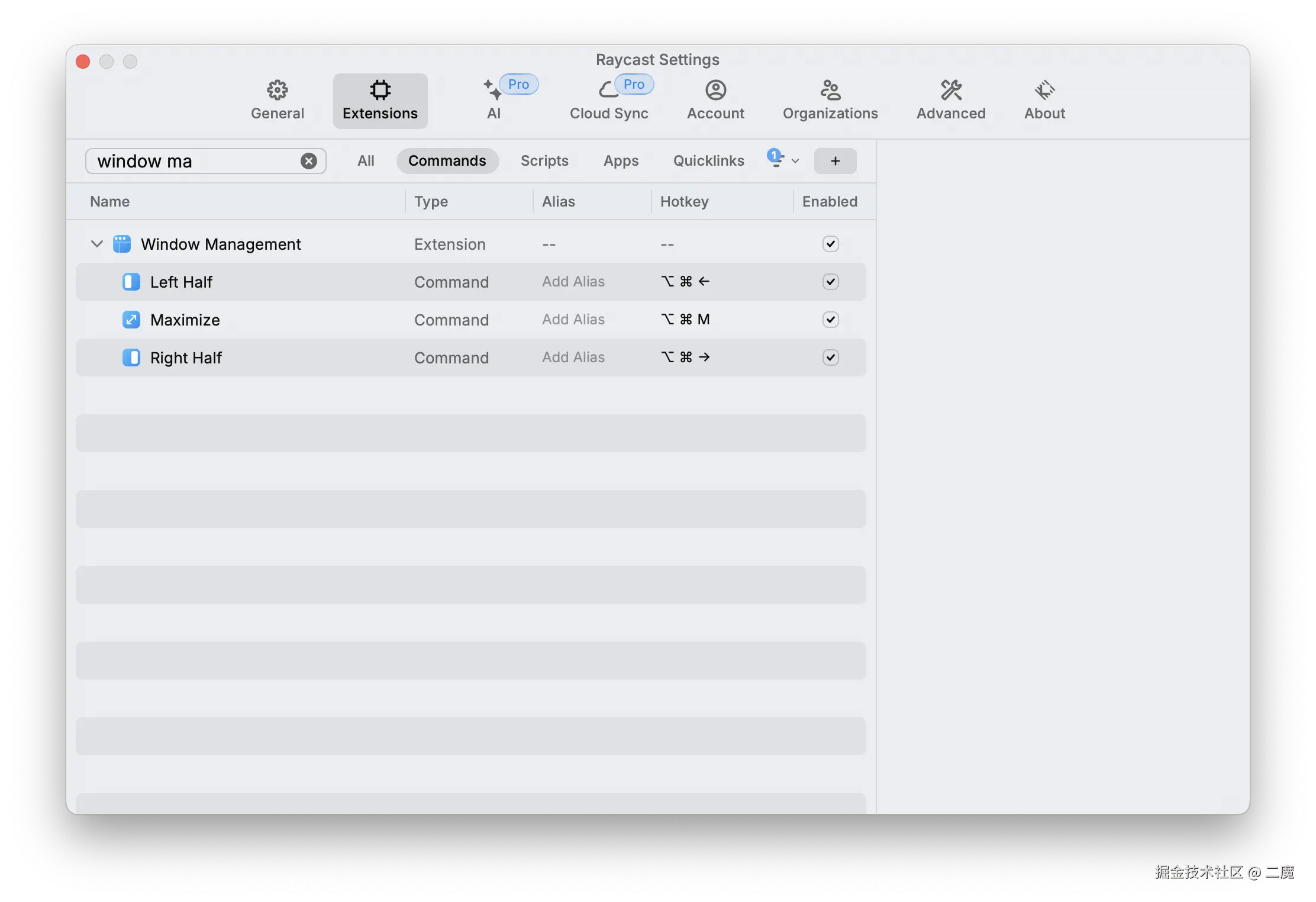Screen dimensions: 1316x902
Task: Click into the window ma search field
Action: [195, 161]
